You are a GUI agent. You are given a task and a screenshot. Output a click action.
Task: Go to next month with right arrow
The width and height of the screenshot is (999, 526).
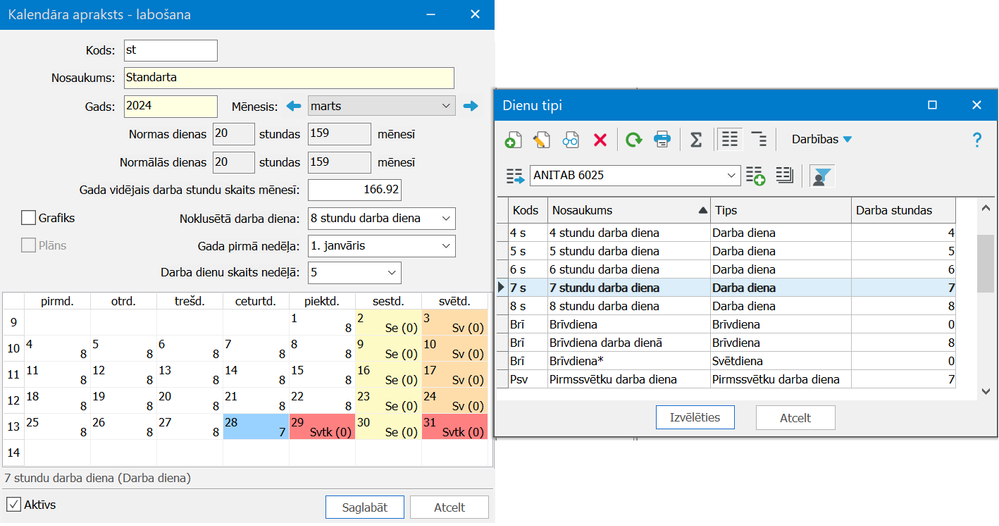[x=470, y=106]
